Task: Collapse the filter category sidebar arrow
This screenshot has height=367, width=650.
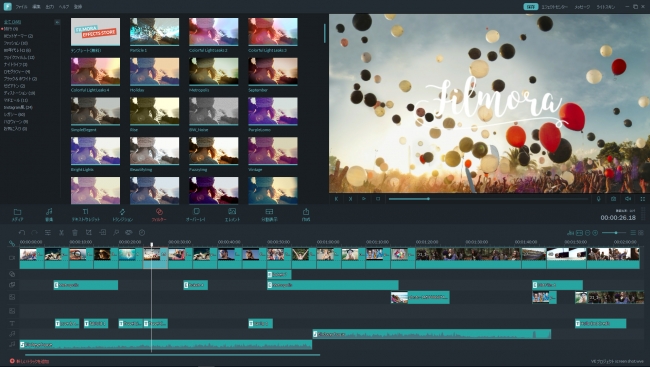Action: [57, 22]
